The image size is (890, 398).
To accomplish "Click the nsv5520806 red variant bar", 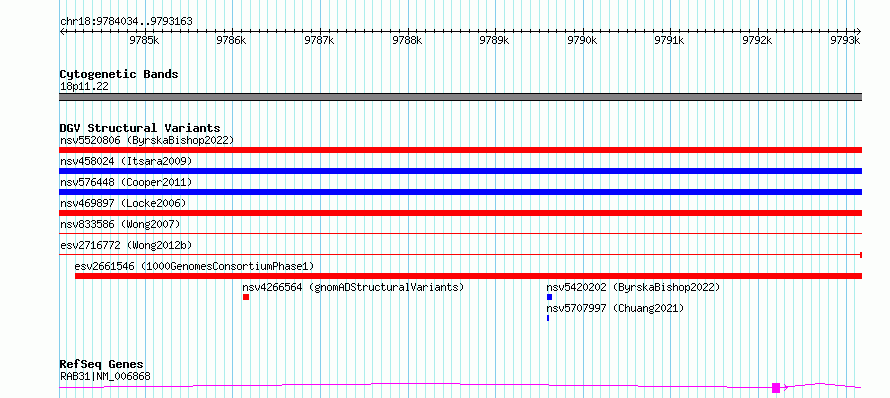I will pos(460,150).
